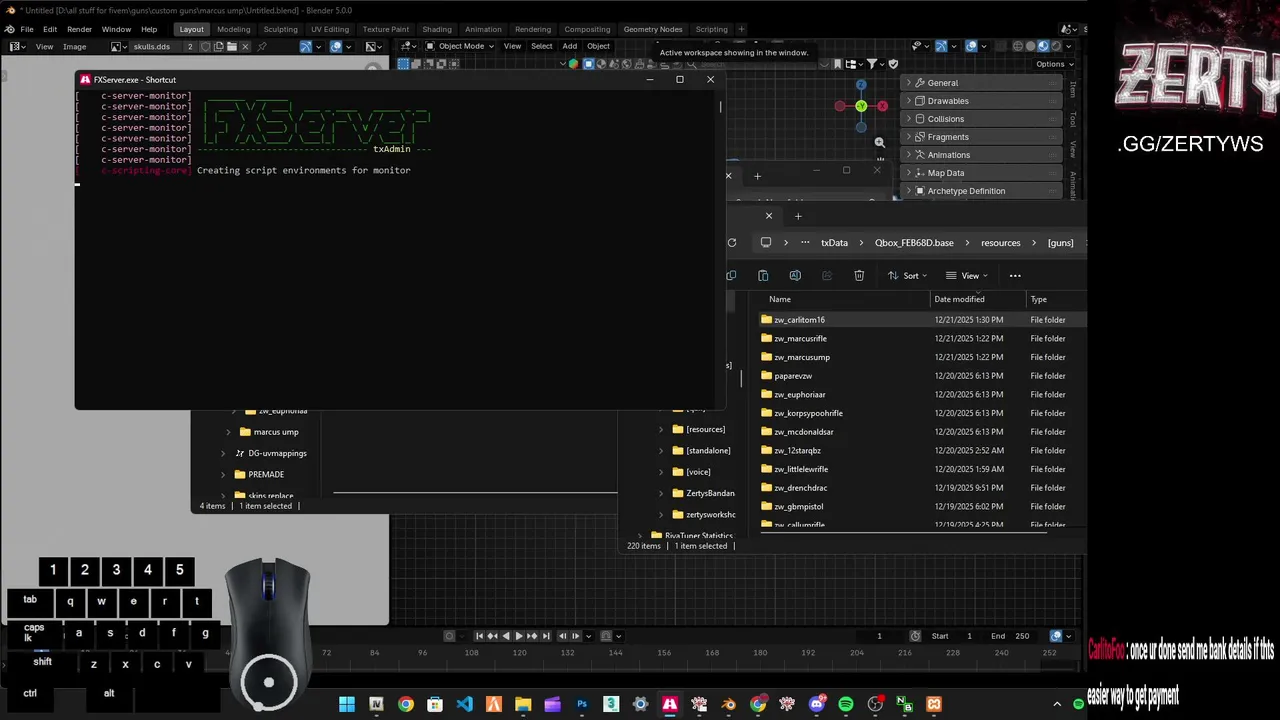This screenshot has height=720, width=1280.
Task: Open the Select menu in 3D viewport
Action: coord(541,46)
